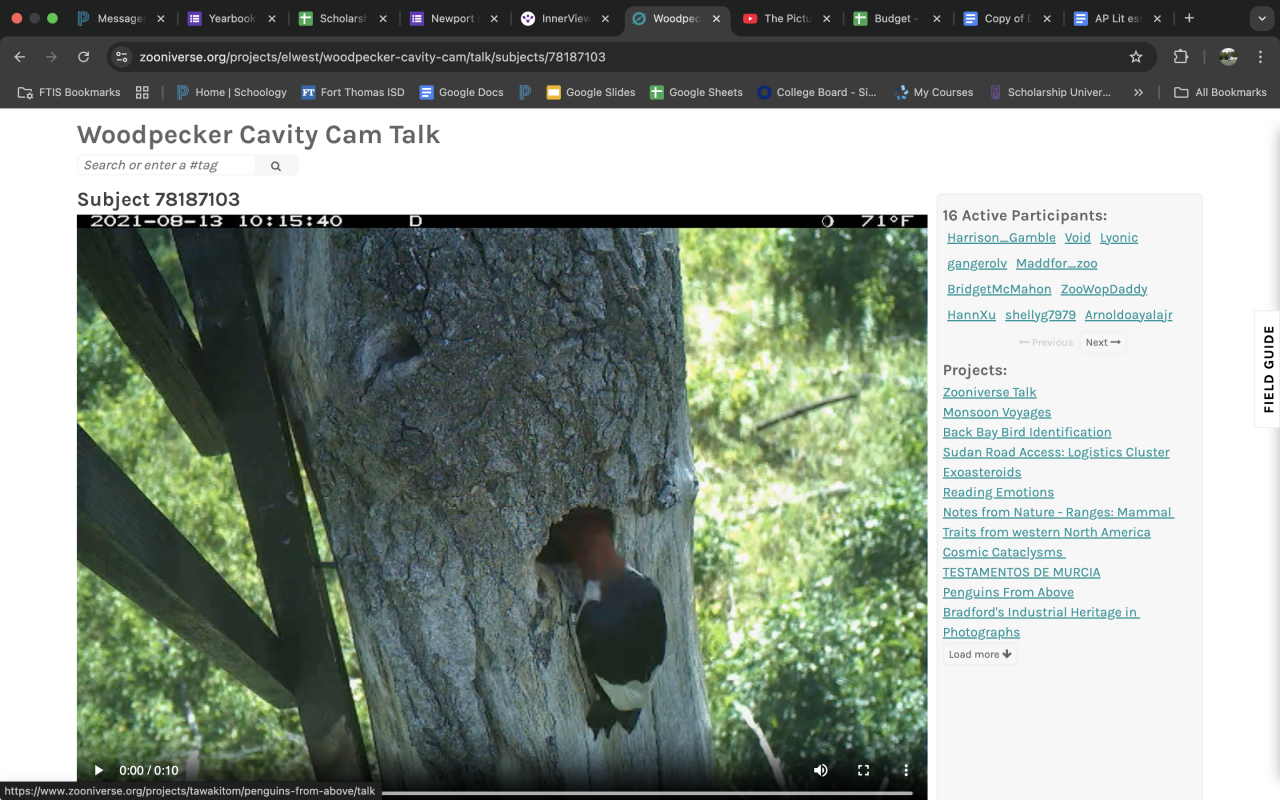
Task: Reload the page with the refresh icon
Action: (83, 57)
